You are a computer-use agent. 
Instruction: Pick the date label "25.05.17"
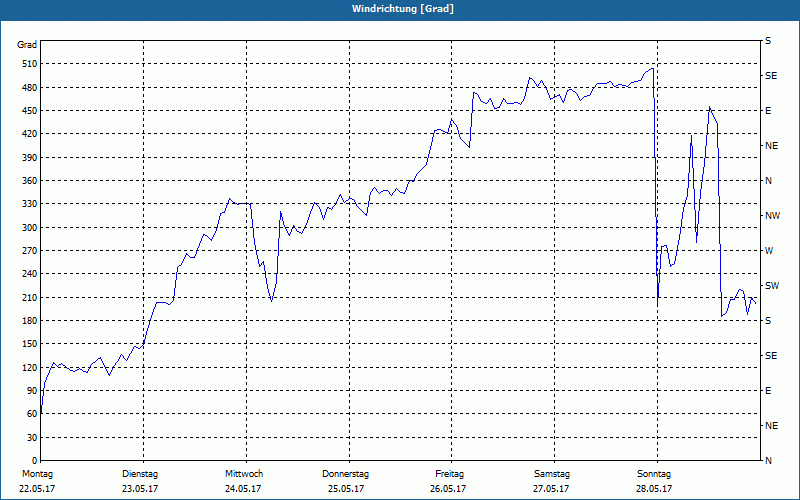[x=345, y=489]
